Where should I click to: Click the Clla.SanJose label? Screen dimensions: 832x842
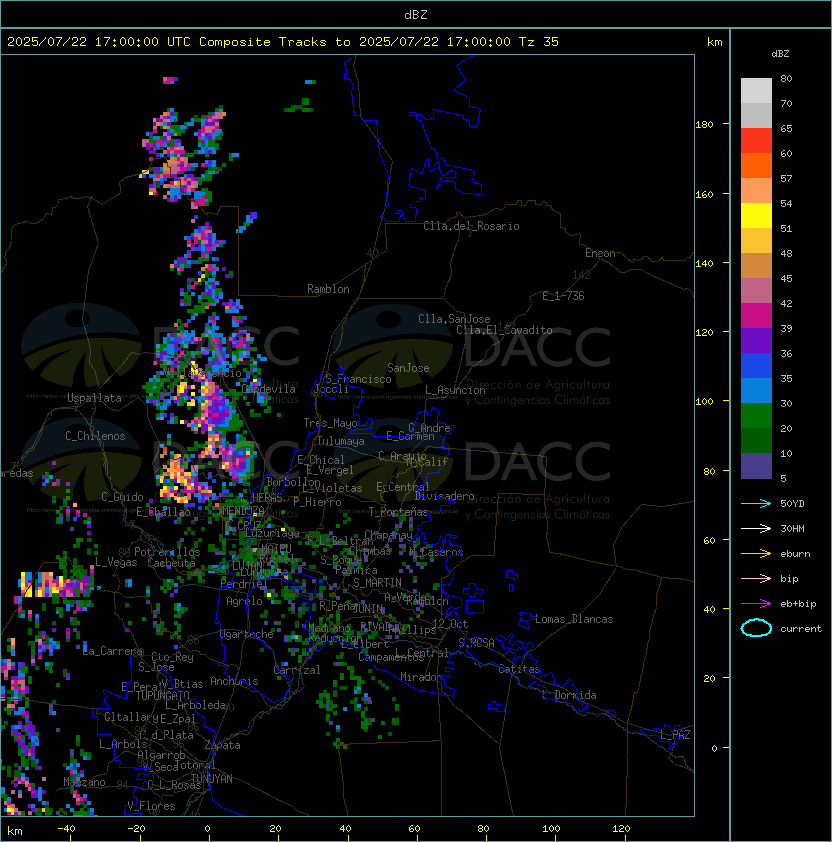(x=454, y=319)
